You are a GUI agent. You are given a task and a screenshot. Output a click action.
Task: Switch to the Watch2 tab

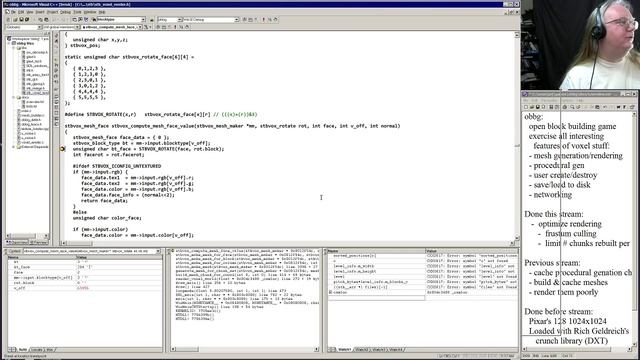point(361,350)
